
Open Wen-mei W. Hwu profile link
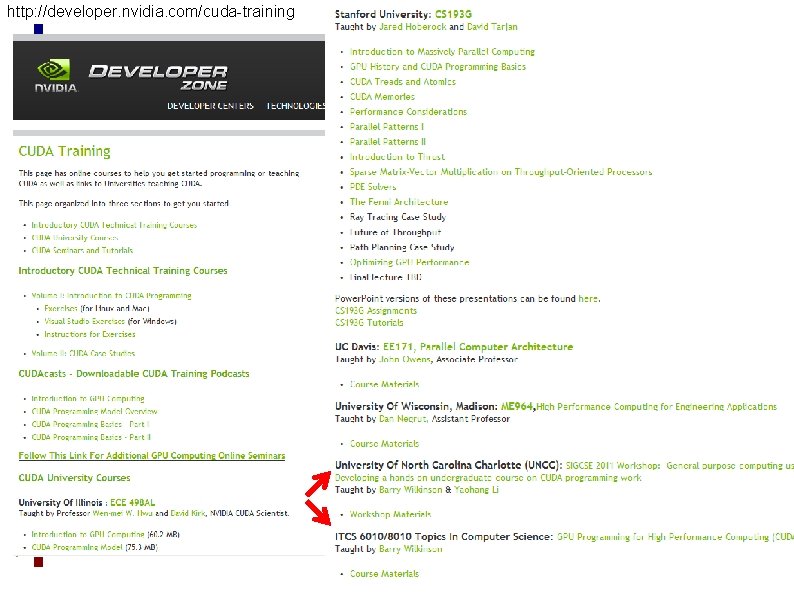coord(123,513)
